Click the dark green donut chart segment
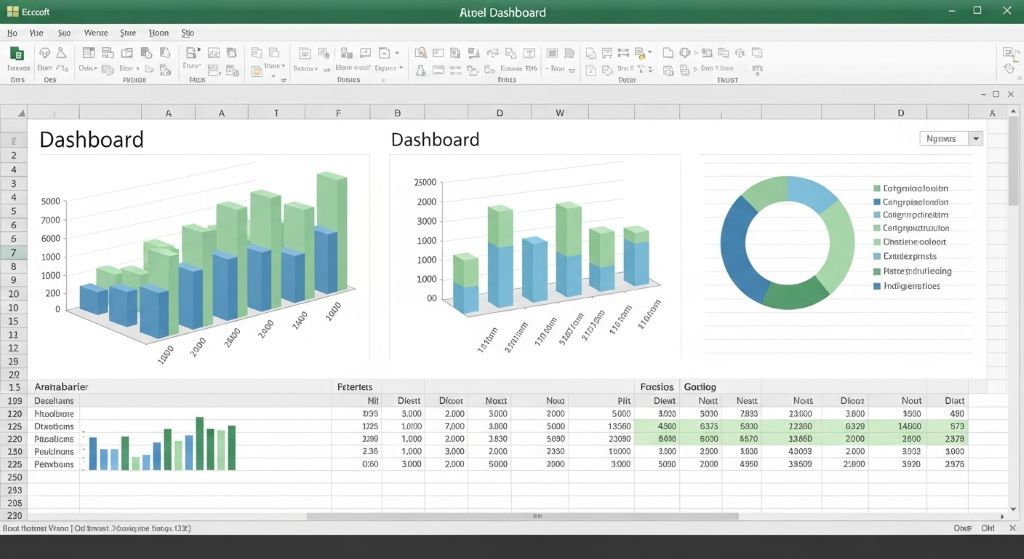 [797, 294]
